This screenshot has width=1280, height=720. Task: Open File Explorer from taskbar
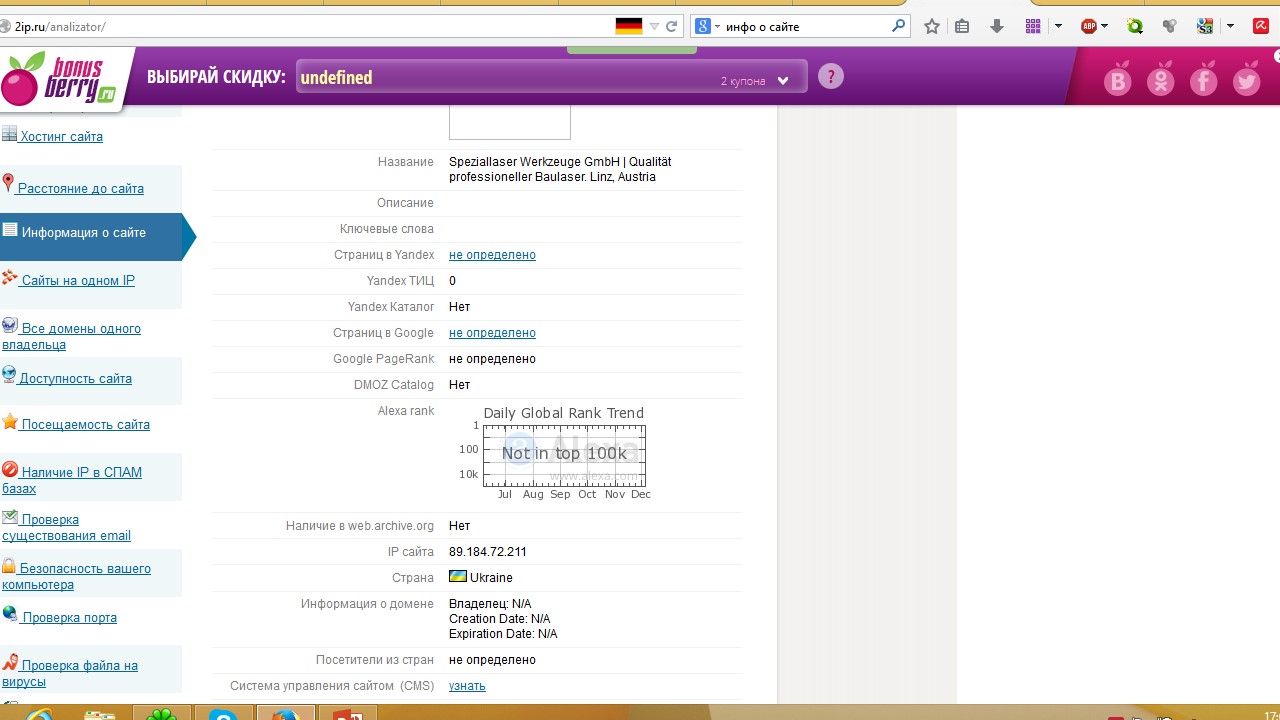pyautogui.click(x=100, y=714)
